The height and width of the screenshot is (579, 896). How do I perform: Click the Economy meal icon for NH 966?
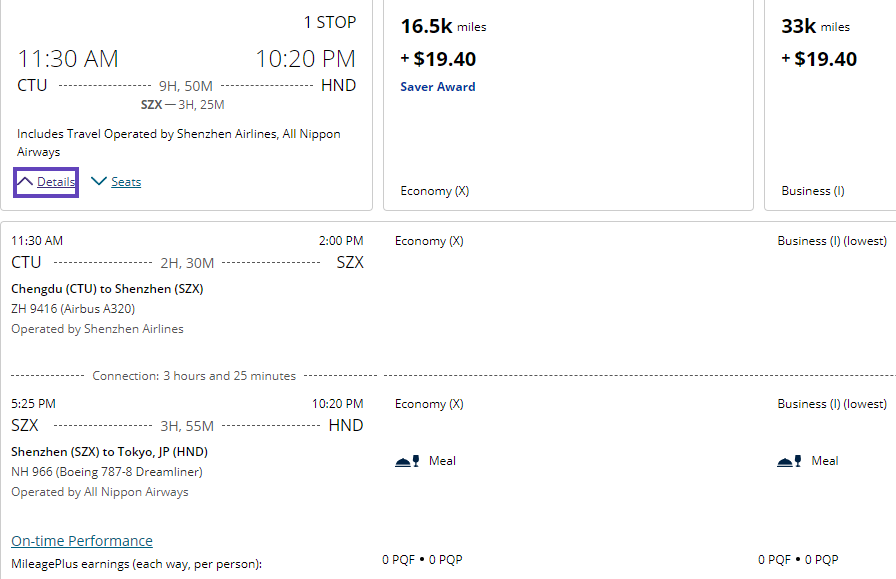coord(407,461)
